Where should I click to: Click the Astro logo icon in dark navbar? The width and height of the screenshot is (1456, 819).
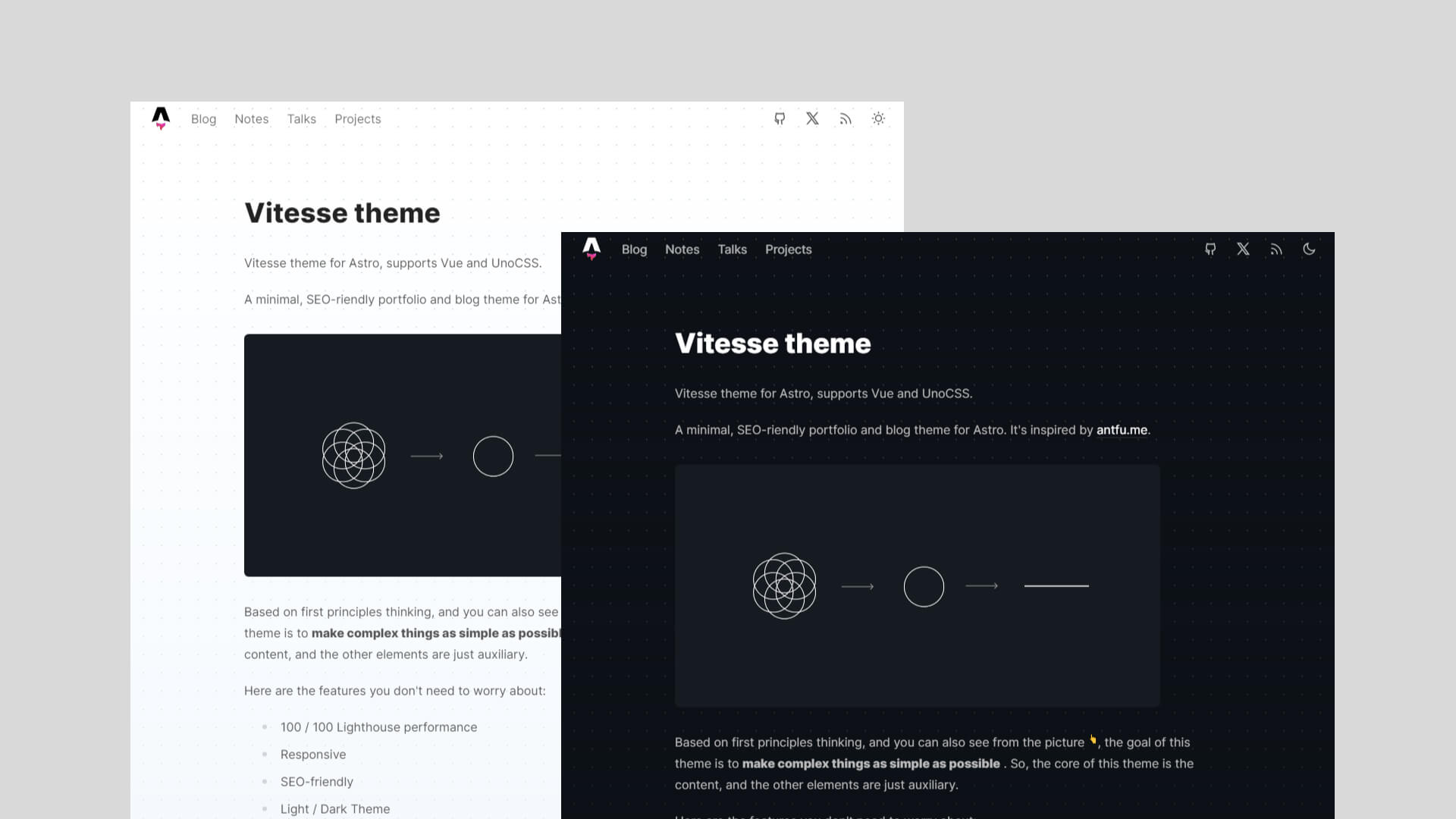(591, 249)
